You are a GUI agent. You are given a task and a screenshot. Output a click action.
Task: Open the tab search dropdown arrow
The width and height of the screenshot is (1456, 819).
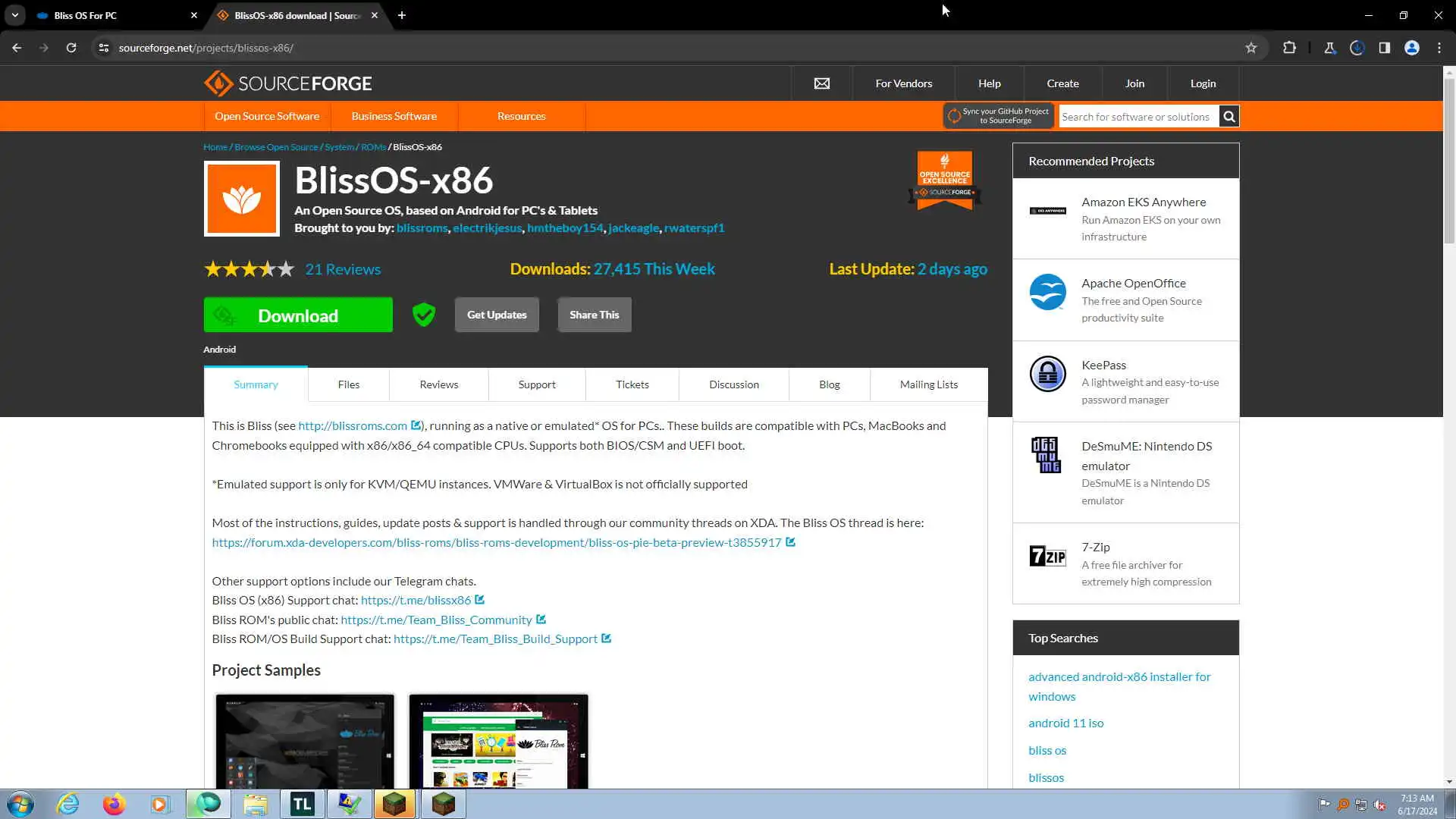point(14,15)
